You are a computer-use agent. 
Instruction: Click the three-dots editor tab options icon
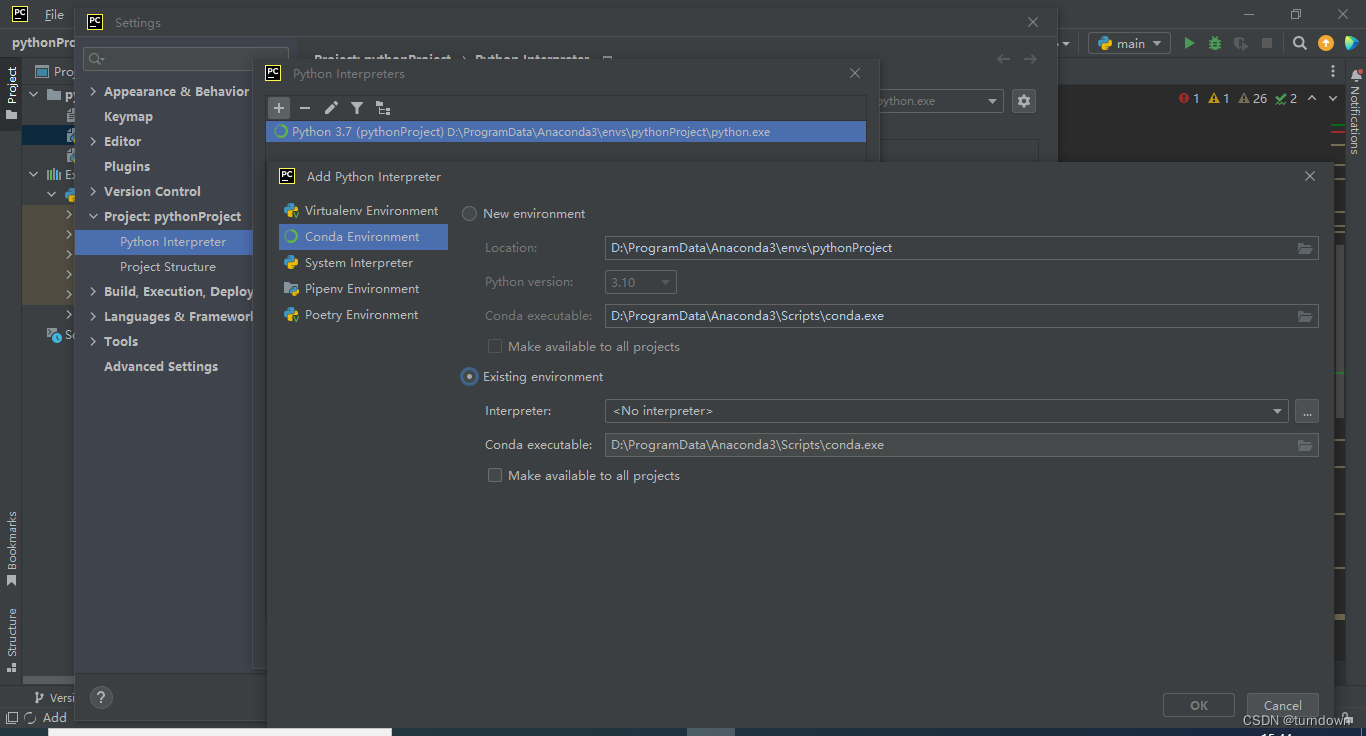pyautogui.click(x=1333, y=71)
